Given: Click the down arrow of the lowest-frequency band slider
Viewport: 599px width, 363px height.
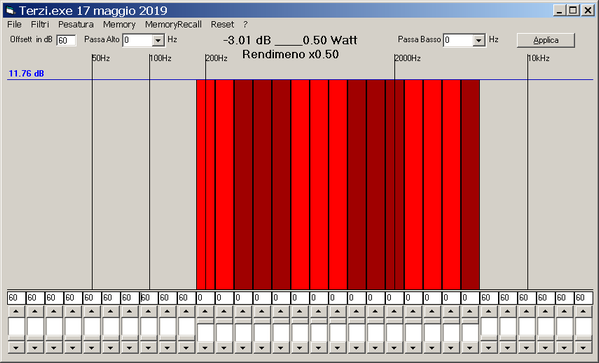Looking at the screenshot, I should point(16,348).
